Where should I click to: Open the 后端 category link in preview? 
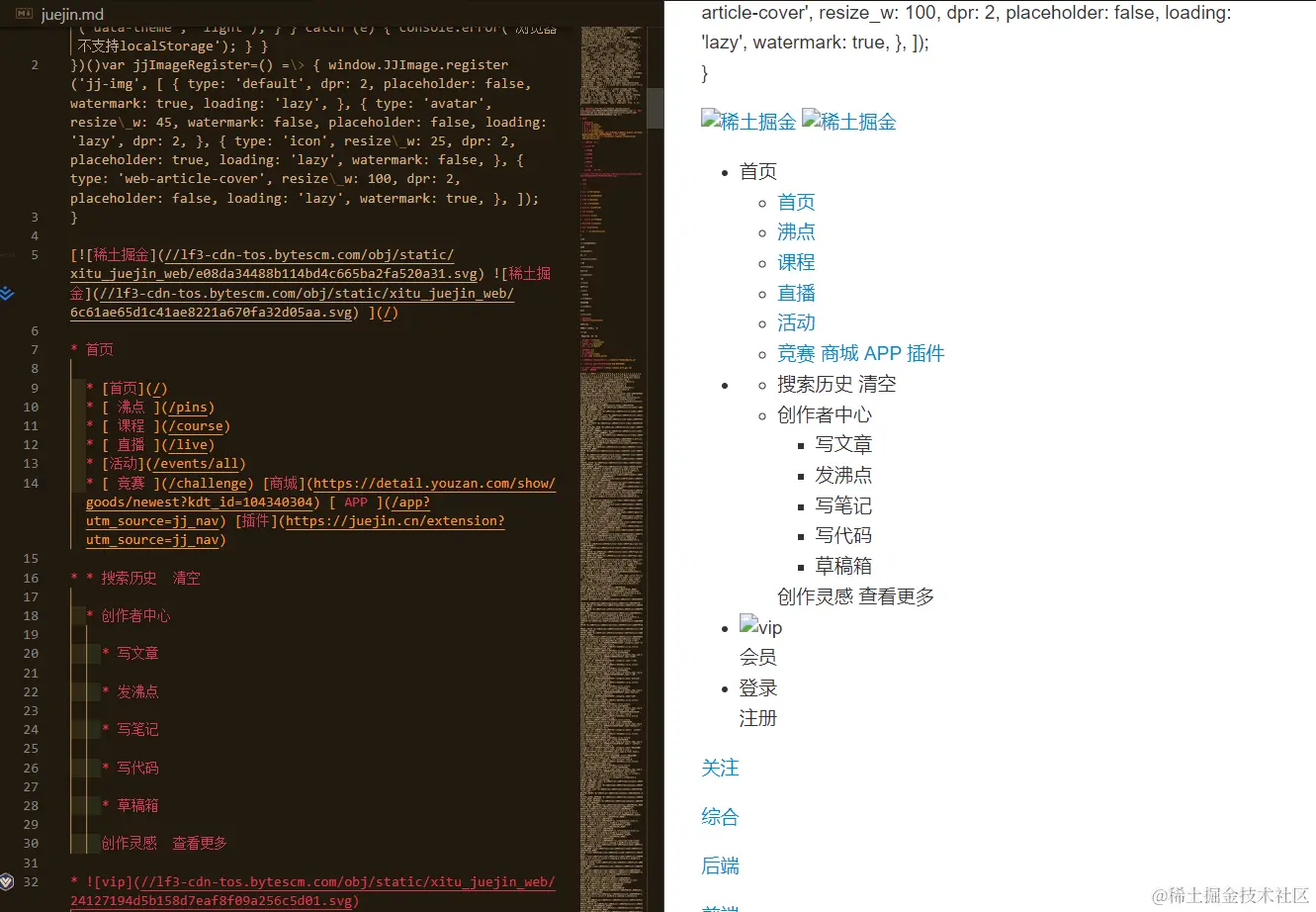[x=720, y=866]
